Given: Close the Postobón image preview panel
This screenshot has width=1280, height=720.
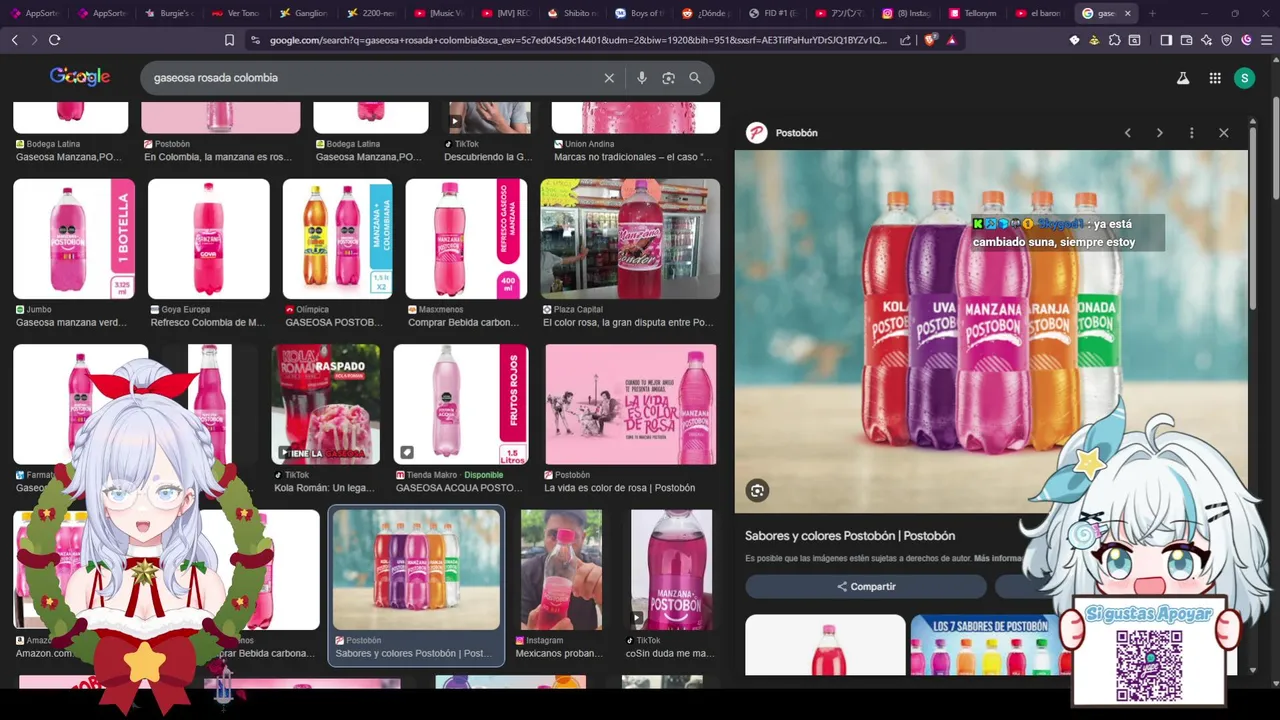Looking at the screenshot, I should (x=1223, y=133).
